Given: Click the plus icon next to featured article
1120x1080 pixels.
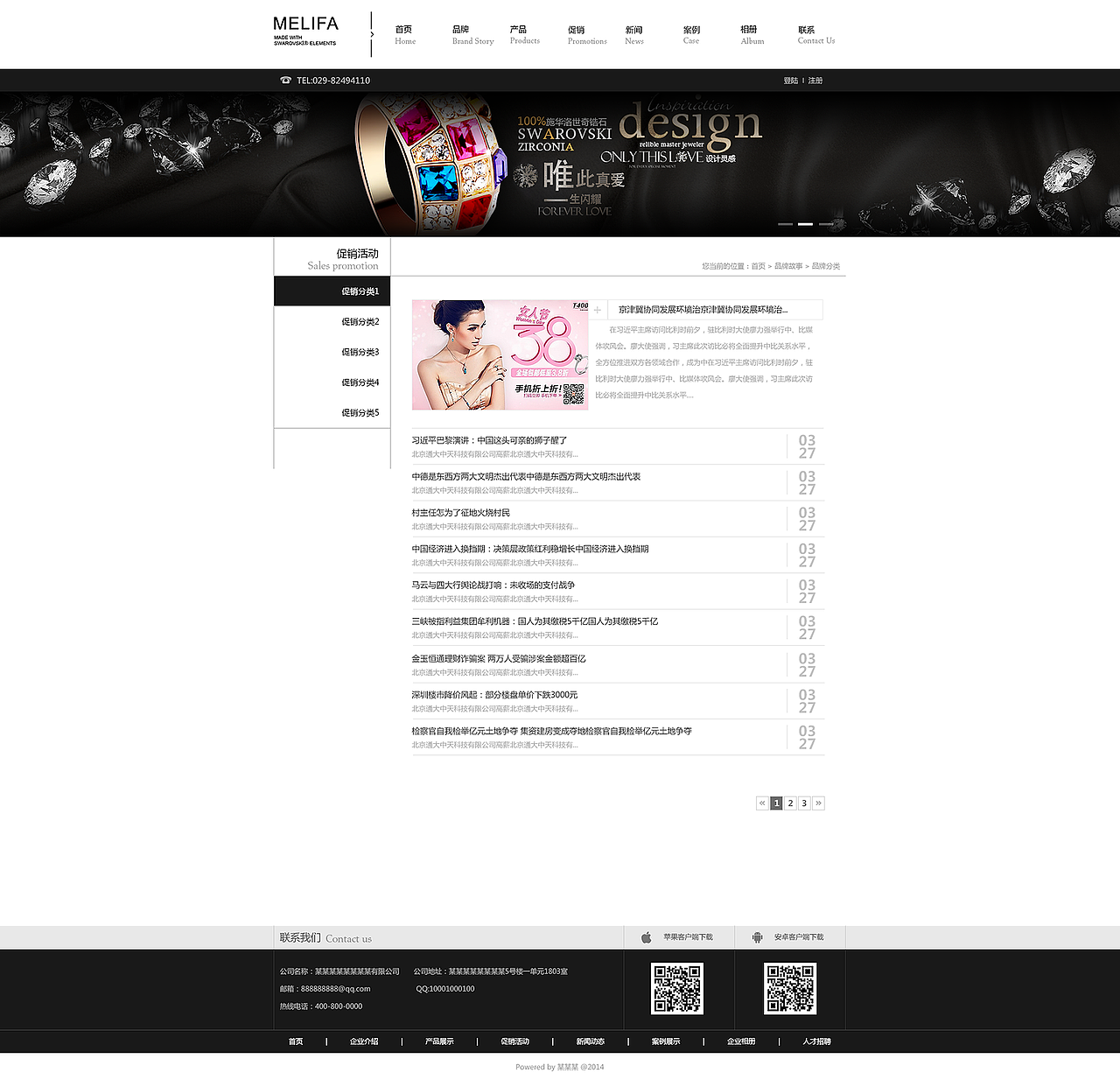Looking at the screenshot, I should (x=598, y=310).
